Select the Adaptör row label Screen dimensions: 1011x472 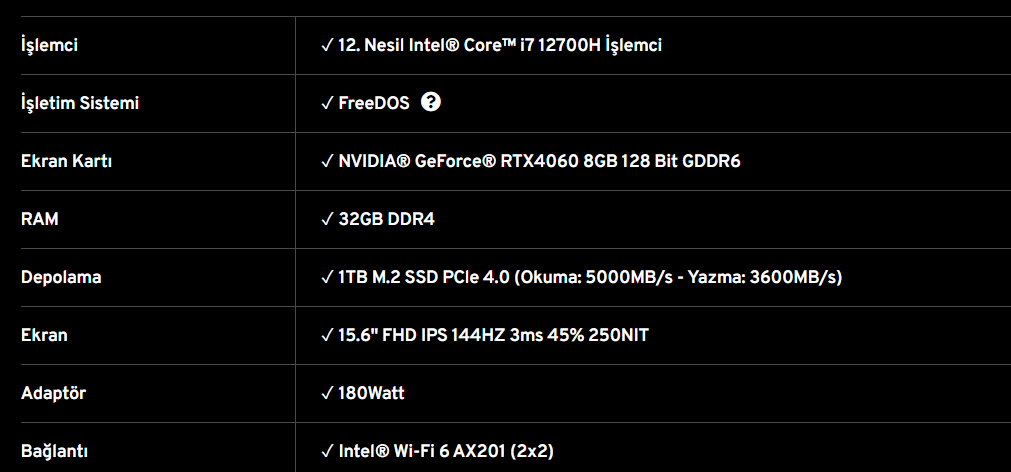[53, 393]
